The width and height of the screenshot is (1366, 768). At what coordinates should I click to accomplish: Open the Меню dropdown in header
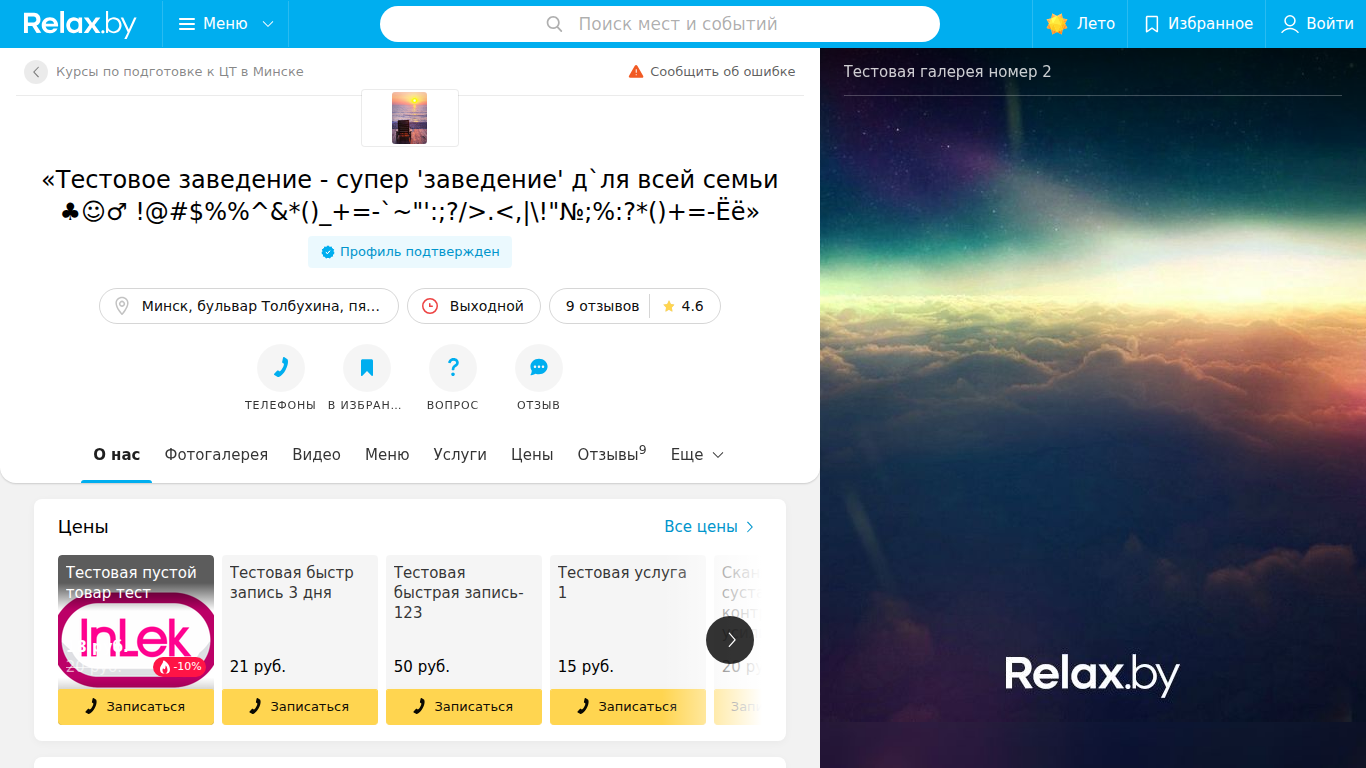[x=225, y=24]
